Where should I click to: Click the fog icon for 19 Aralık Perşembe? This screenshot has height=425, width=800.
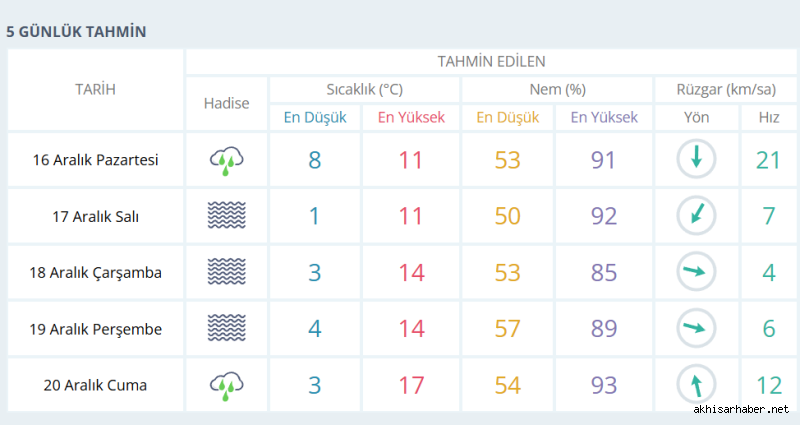tap(227, 328)
